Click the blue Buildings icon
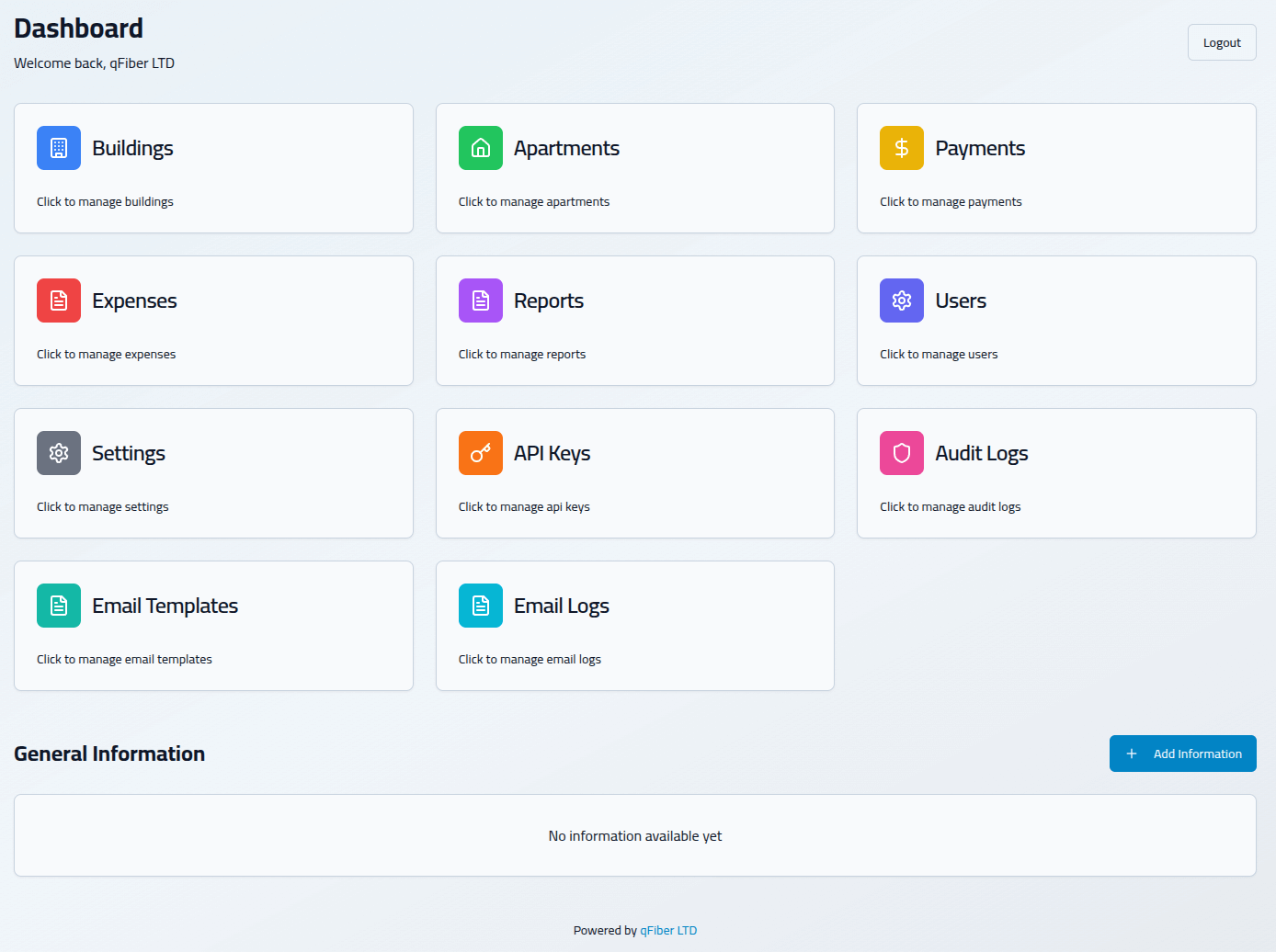1276x952 pixels. click(x=59, y=148)
